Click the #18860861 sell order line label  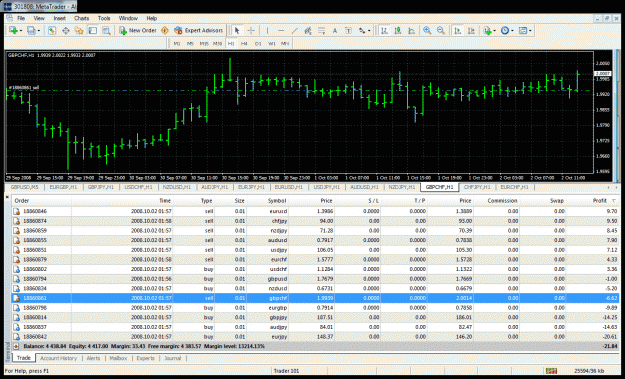pyautogui.click(x=24, y=87)
